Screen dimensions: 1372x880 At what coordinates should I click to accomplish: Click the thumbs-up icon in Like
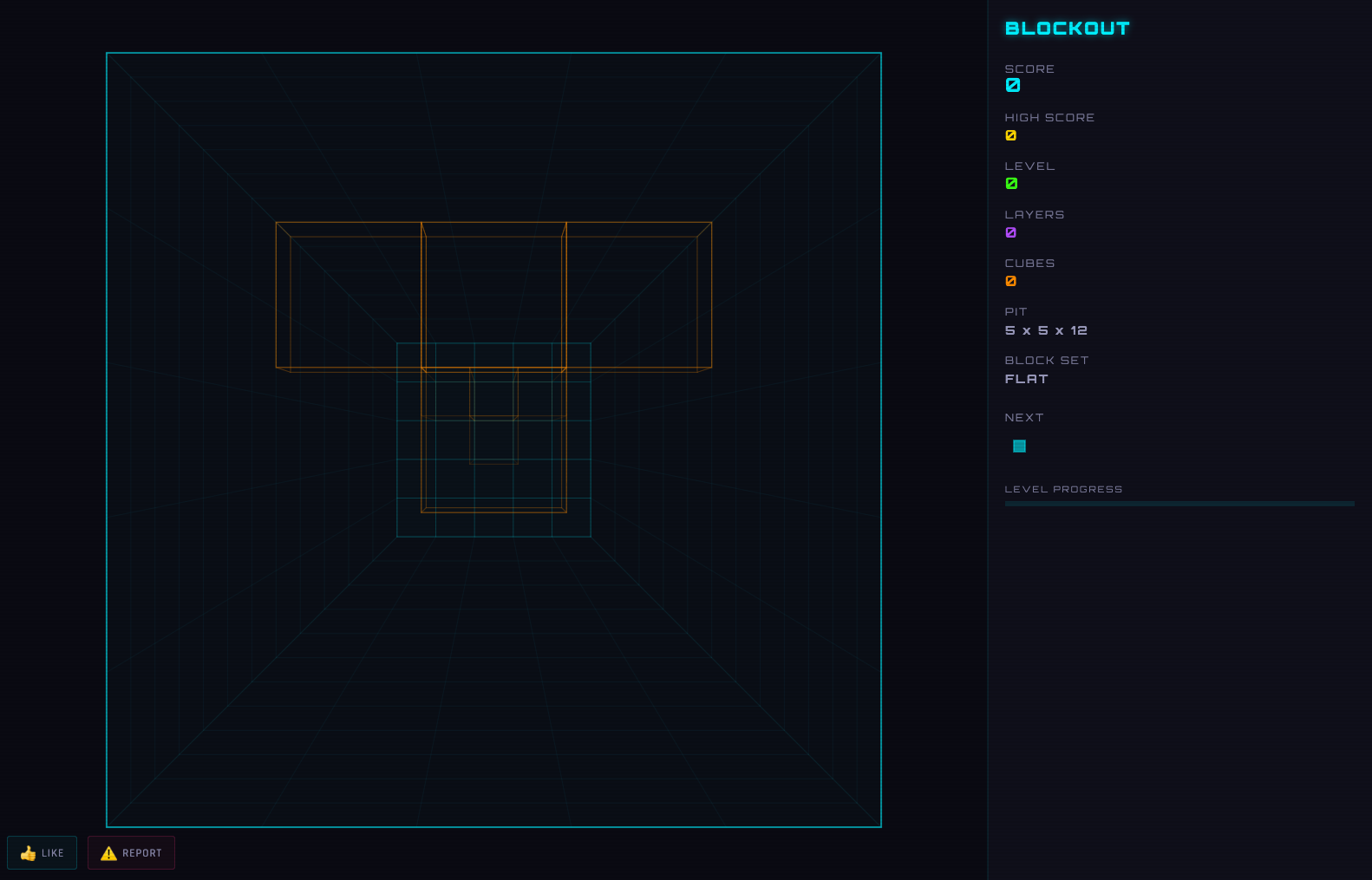pyautogui.click(x=28, y=853)
